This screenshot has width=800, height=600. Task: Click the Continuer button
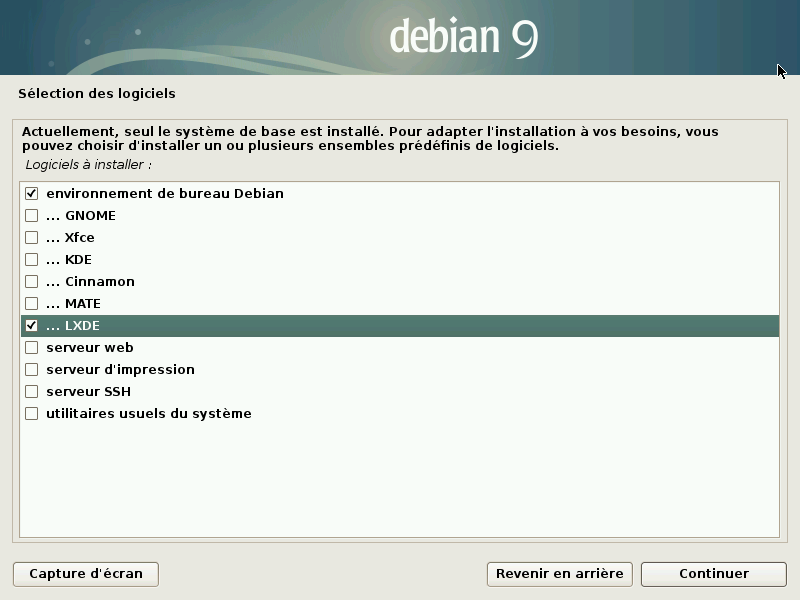(713, 574)
